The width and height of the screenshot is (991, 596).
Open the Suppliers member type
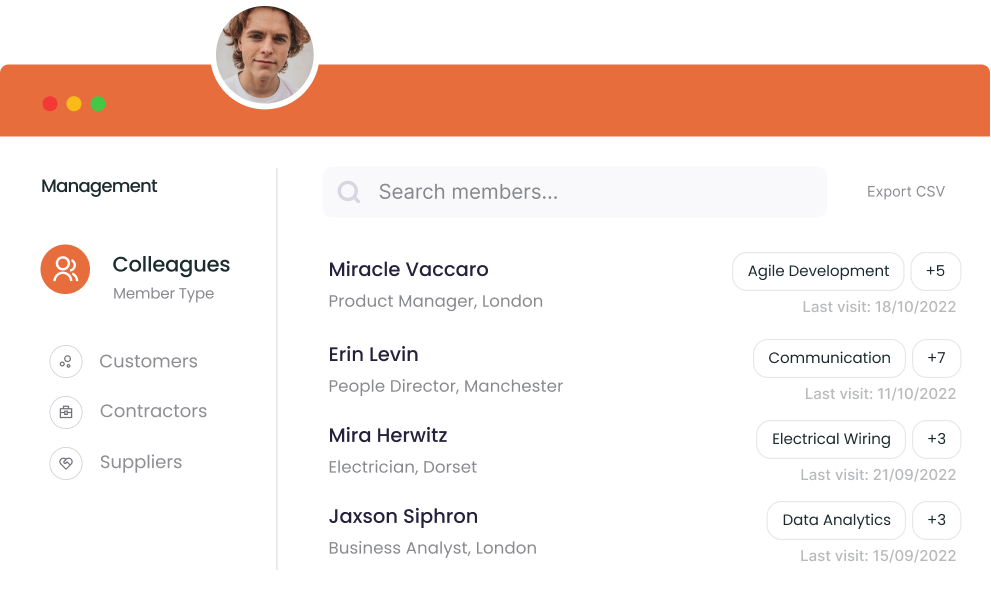[x=141, y=463]
